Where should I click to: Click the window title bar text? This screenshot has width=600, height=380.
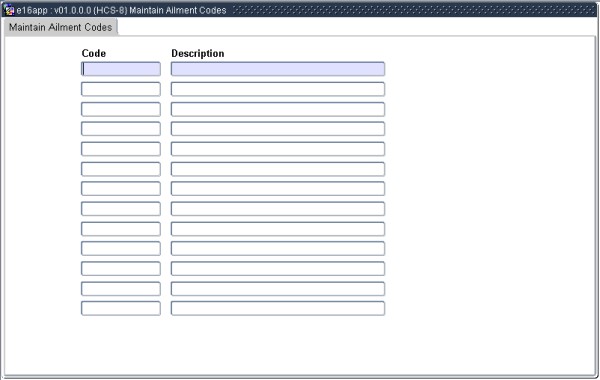(x=121, y=10)
